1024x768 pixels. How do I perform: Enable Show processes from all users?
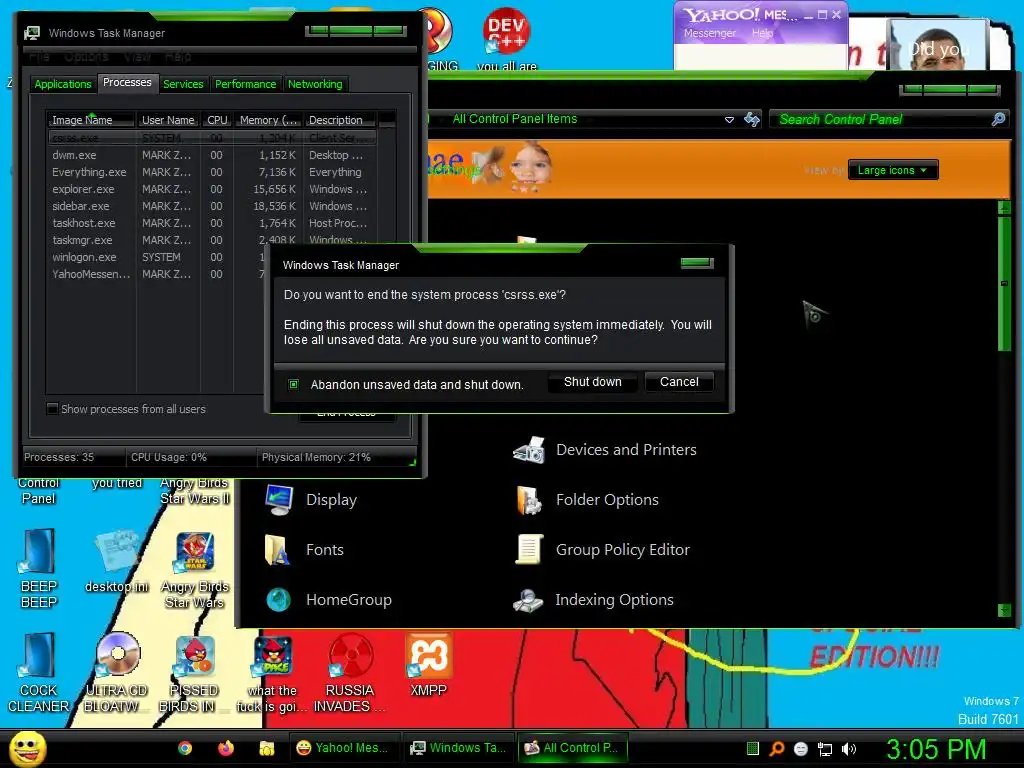[53, 409]
